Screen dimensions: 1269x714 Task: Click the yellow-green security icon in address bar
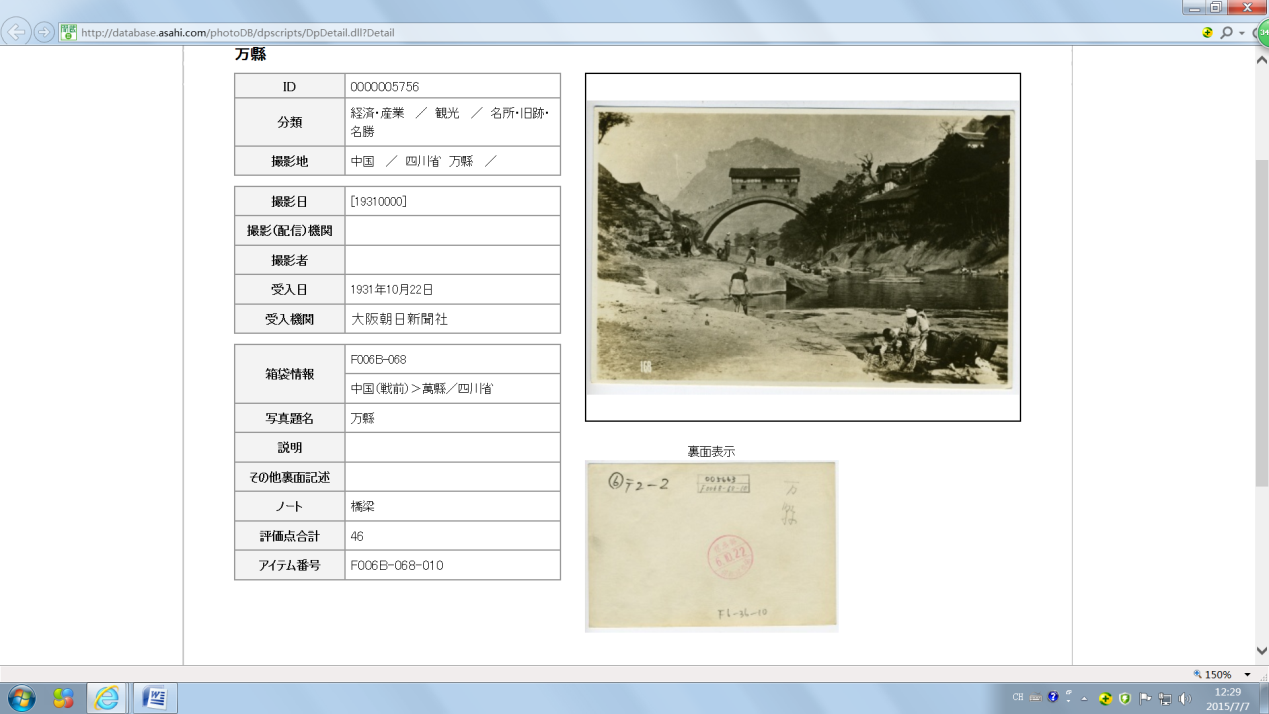tap(1208, 32)
